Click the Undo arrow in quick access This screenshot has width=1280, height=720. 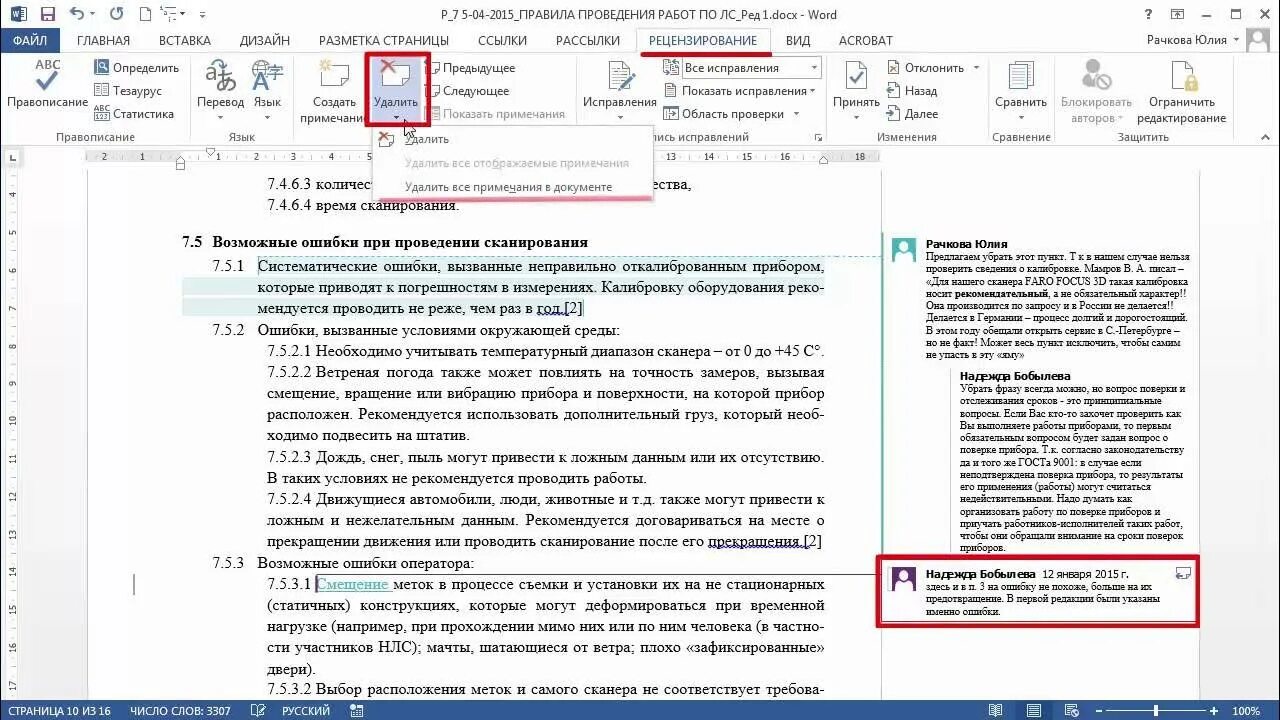77,14
